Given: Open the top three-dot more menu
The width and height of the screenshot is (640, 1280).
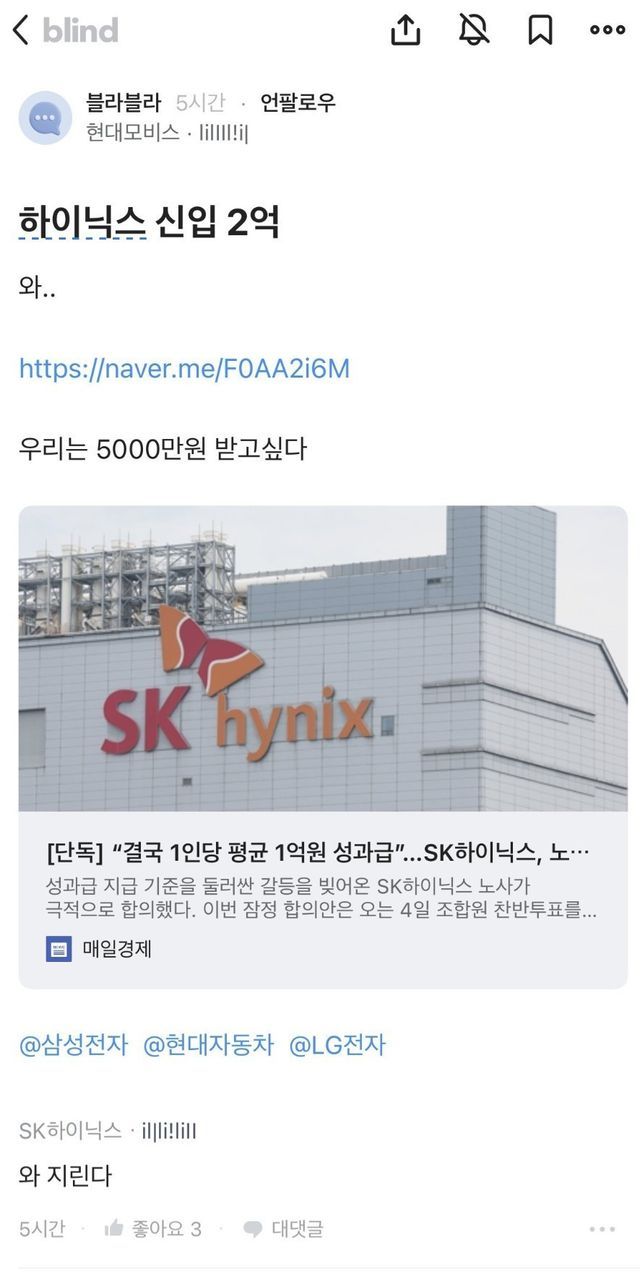Looking at the screenshot, I should click(x=607, y=31).
